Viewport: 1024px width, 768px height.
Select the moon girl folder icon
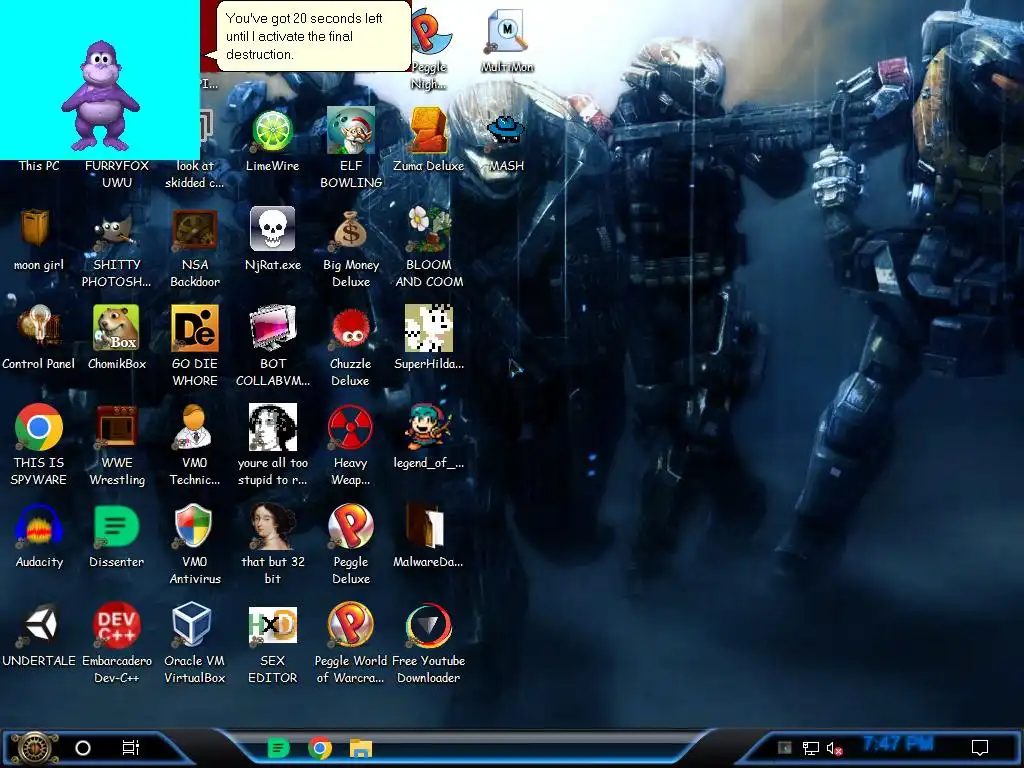[35, 228]
